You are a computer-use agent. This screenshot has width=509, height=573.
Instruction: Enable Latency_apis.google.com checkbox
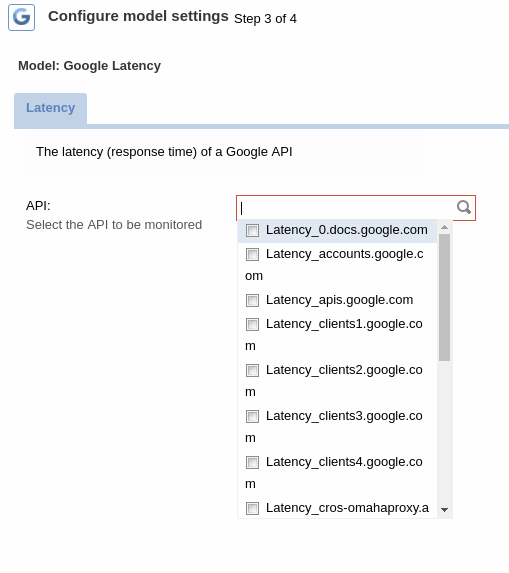pyautogui.click(x=252, y=300)
